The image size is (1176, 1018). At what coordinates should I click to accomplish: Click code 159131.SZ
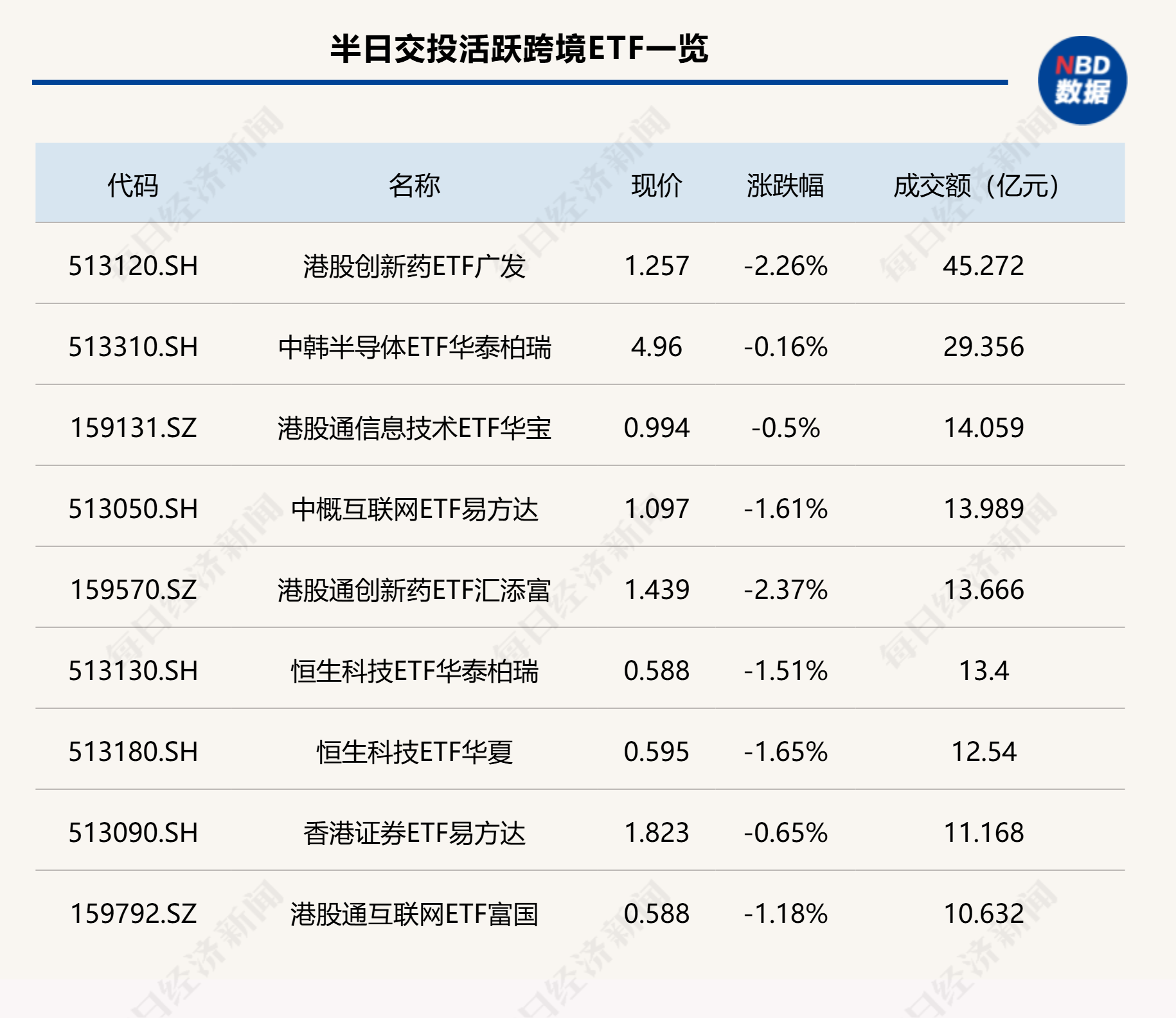pyautogui.click(x=133, y=428)
